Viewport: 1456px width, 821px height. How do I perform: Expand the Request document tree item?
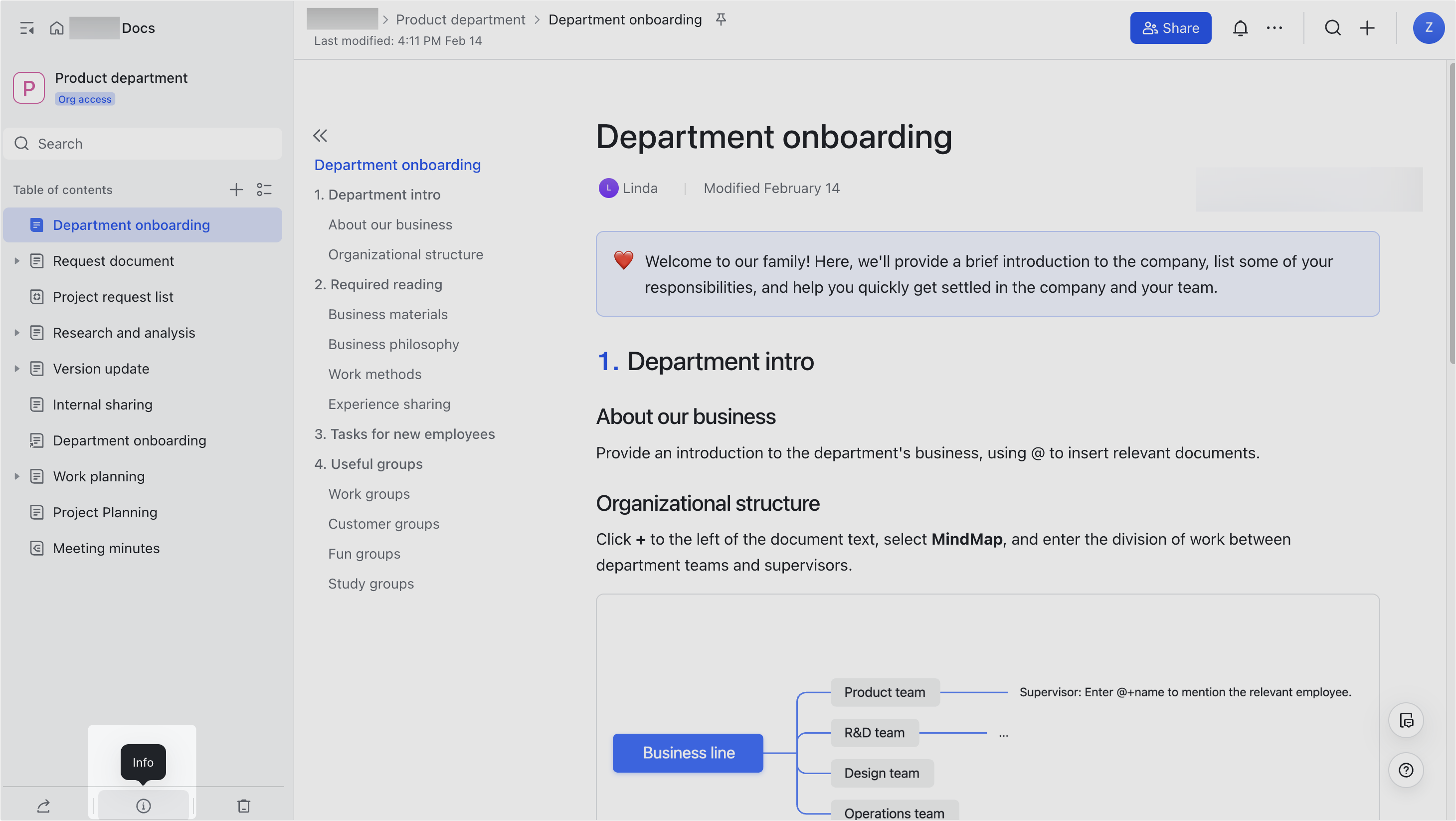(16, 261)
